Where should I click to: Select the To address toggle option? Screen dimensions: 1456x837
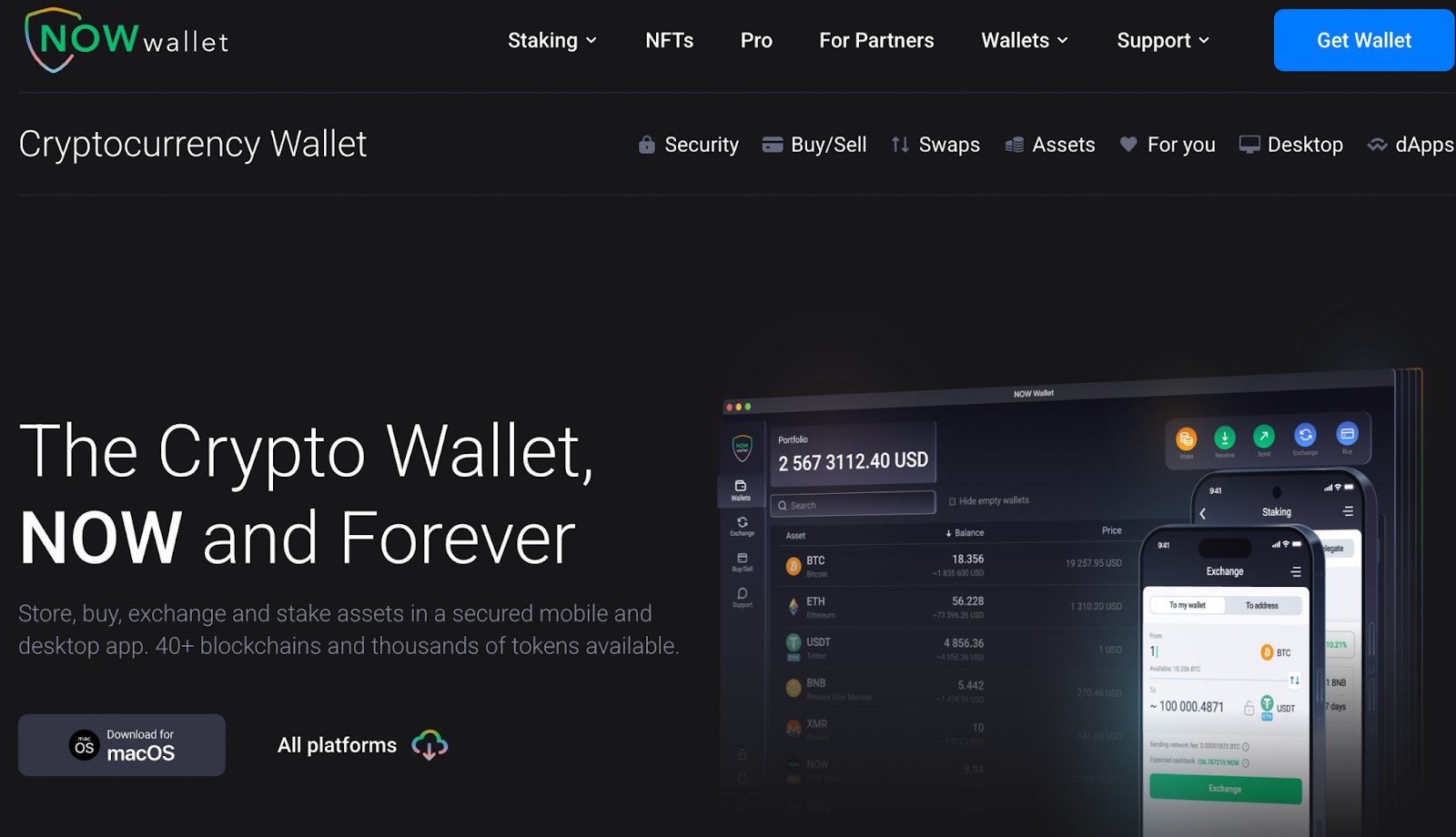1262,605
